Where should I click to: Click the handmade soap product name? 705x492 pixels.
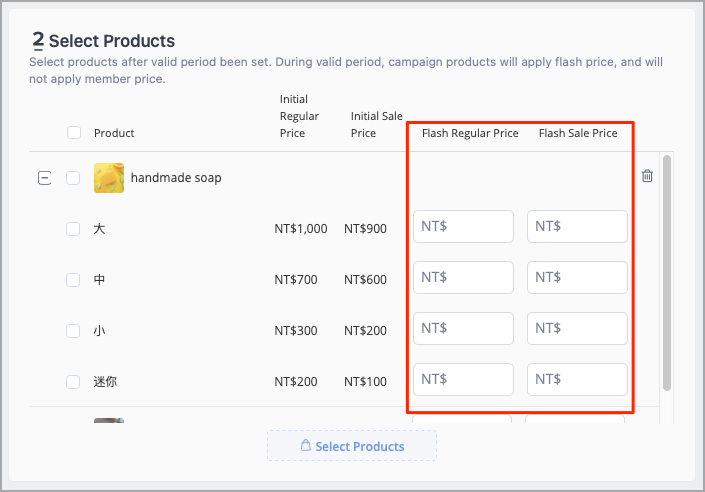[x=176, y=178]
